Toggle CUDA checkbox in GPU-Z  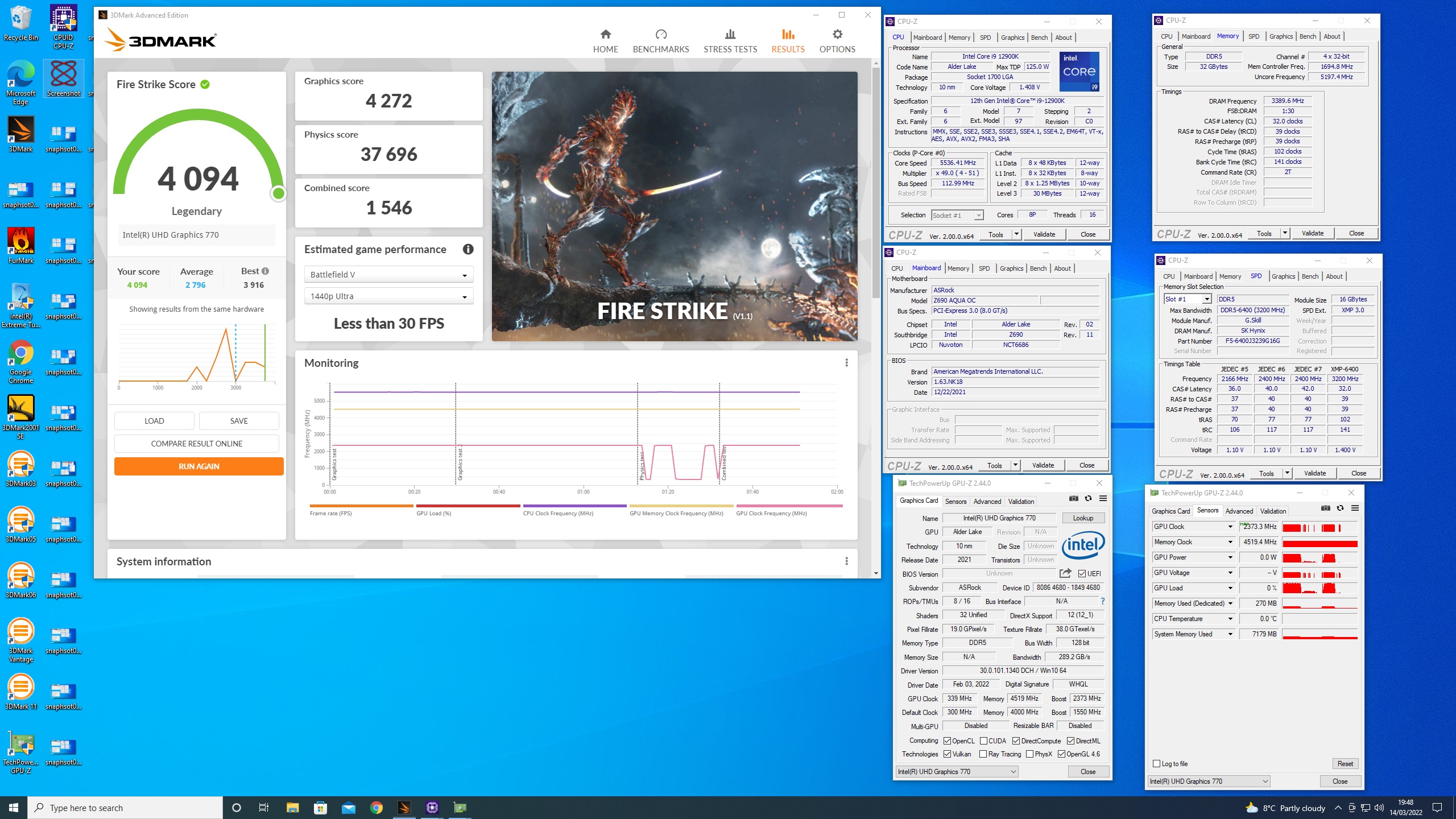click(x=983, y=741)
